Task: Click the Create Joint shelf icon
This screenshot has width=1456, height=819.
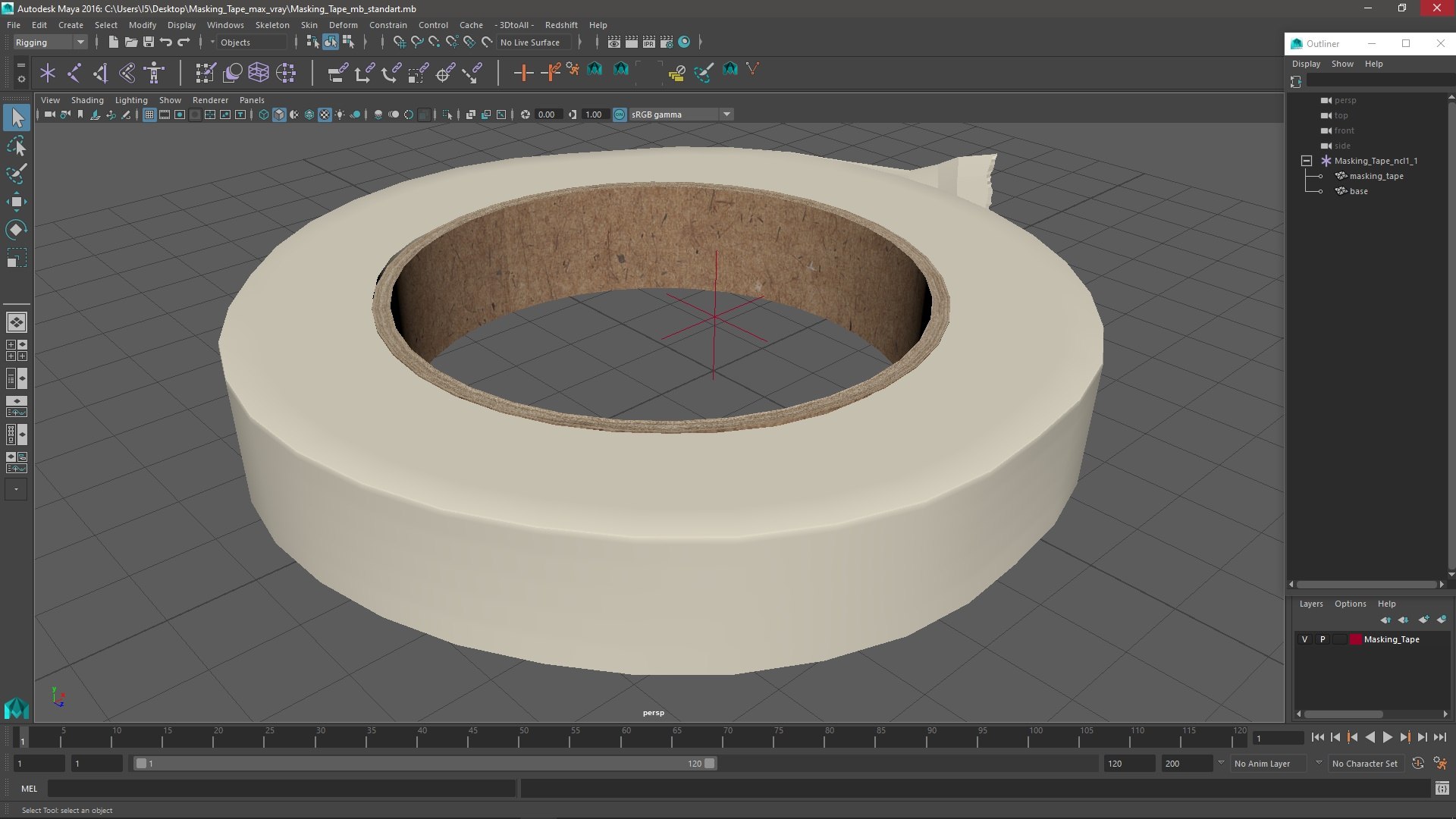Action: click(74, 73)
